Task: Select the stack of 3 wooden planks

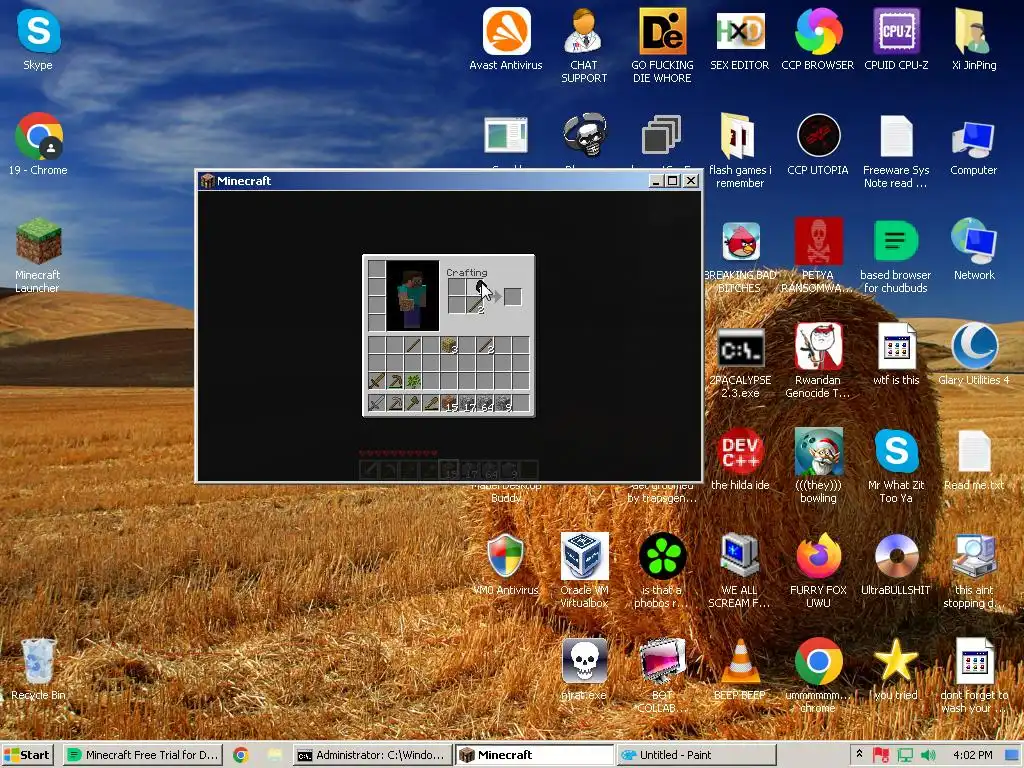Action: tap(449, 345)
